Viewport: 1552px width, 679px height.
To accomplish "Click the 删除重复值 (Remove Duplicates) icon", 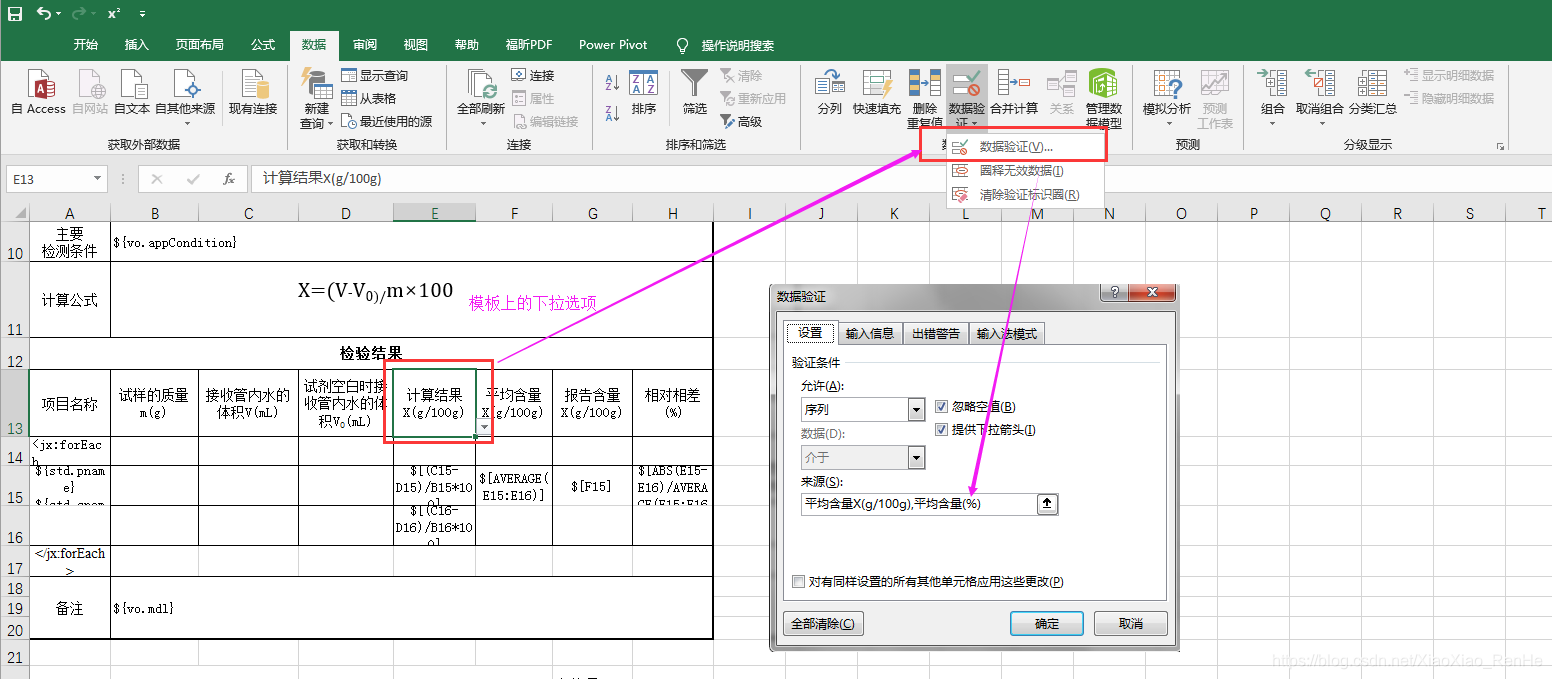I will click(922, 91).
